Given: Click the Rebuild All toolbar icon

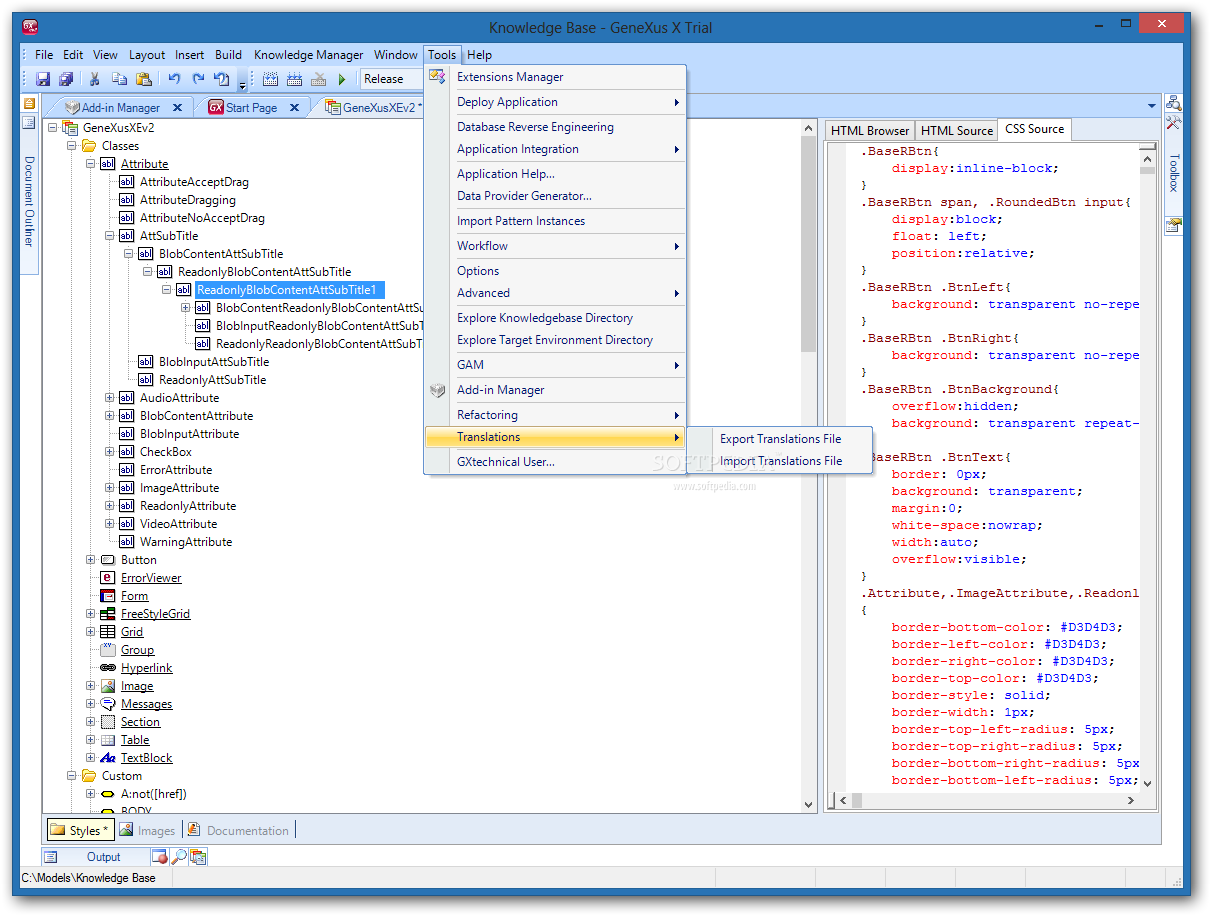Looking at the screenshot, I should [295, 79].
